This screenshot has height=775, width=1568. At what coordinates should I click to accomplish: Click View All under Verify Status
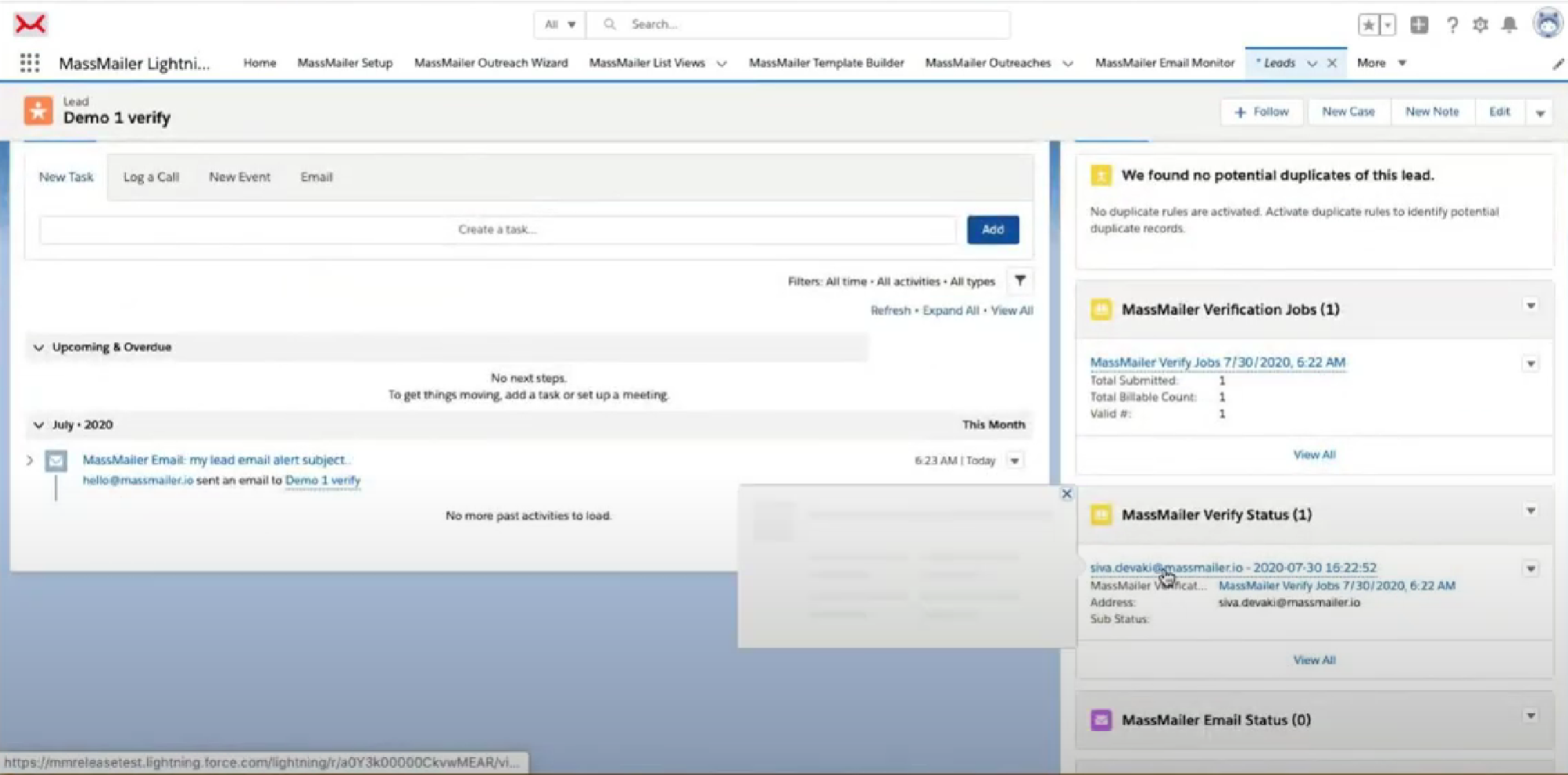click(1314, 660)
